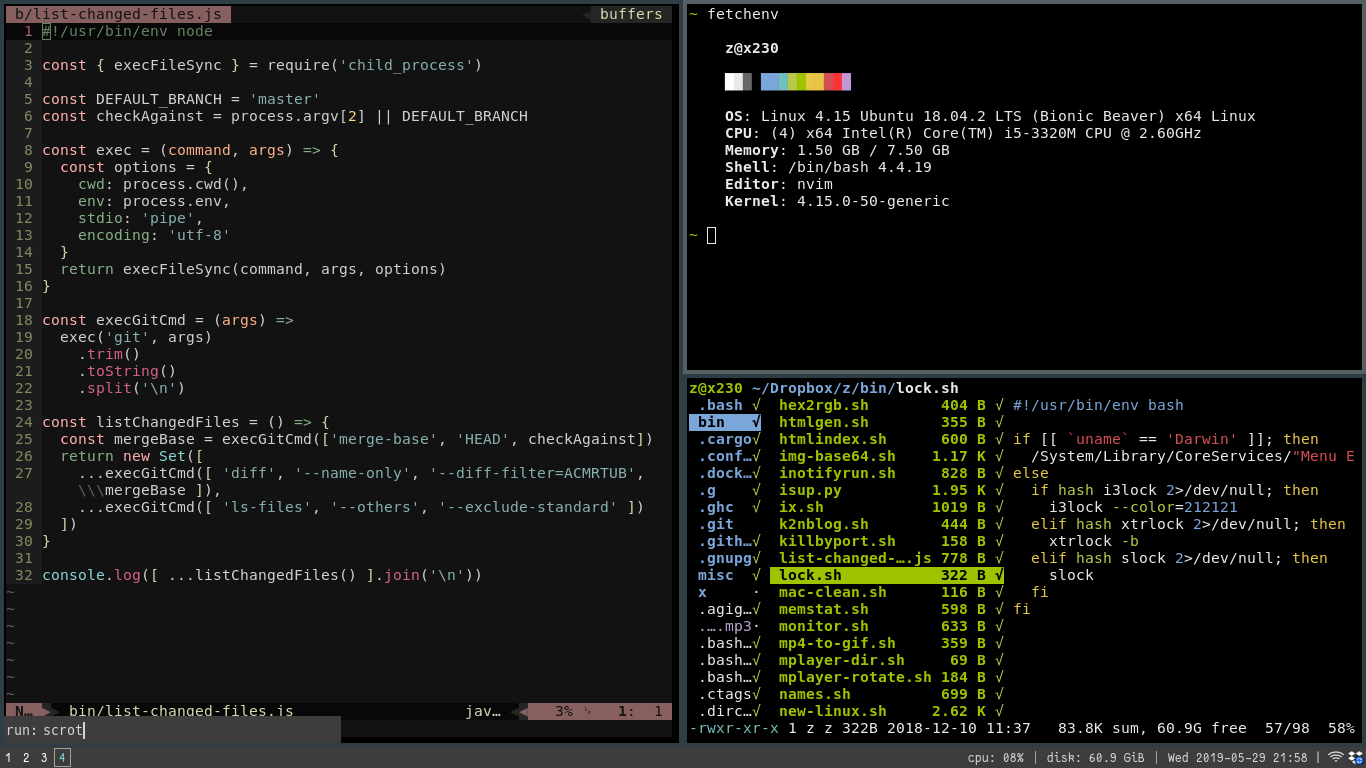Image resolution: width=1366 pixels, height=768 pixels.
Task: Select the highlighted 'bin' directory in ranger
Action: pyautogui.click(x=725, y=422)
